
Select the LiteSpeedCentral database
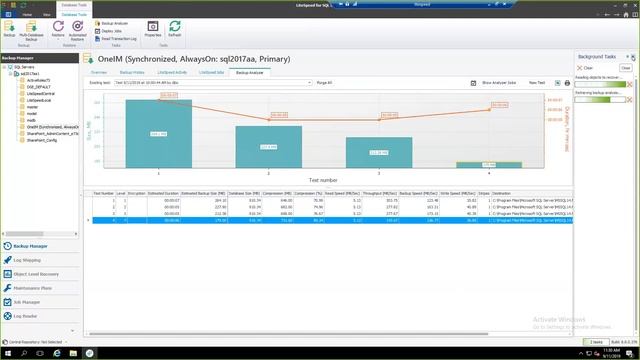pyautogui.click(x=40, y=93)
